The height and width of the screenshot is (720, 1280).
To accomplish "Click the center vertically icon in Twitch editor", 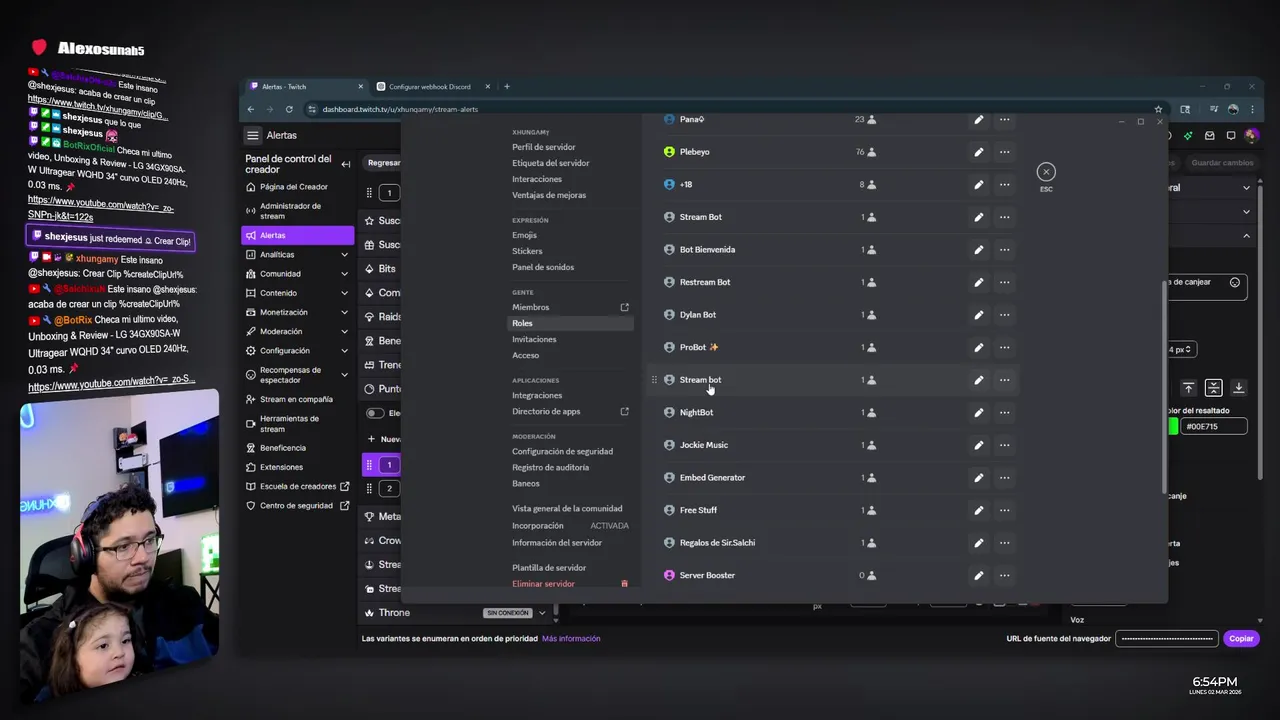I will coord(1213,388).
